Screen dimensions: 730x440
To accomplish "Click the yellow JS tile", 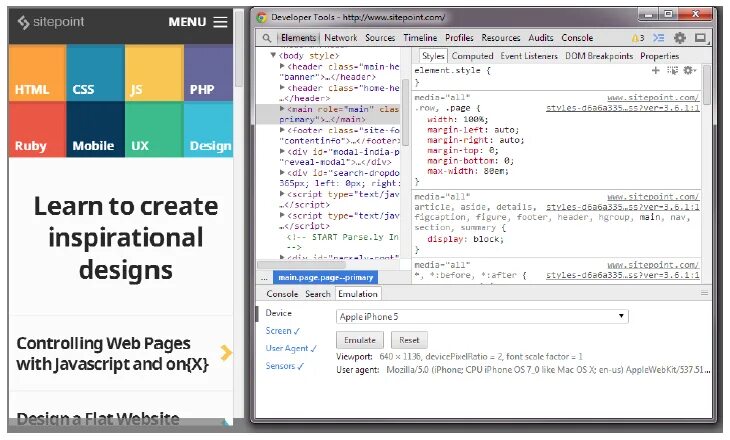I will click(x=155, y=73).
